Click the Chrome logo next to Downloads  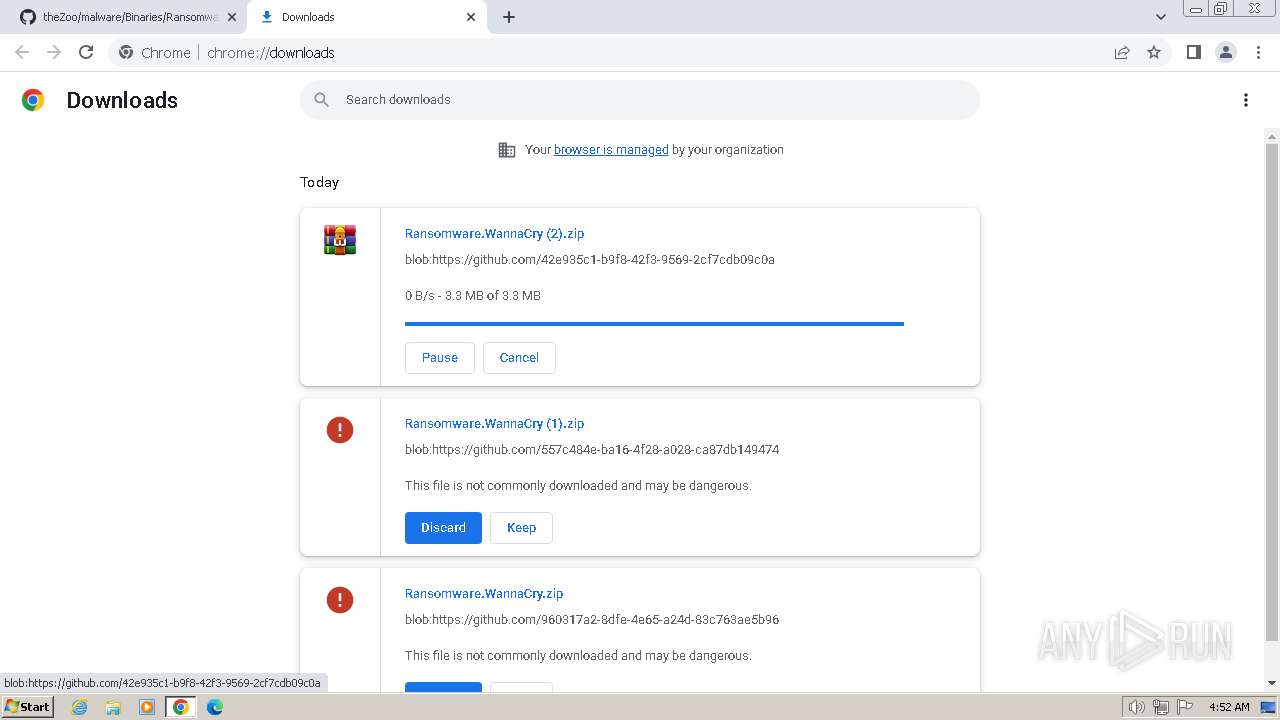click(33, 100)
